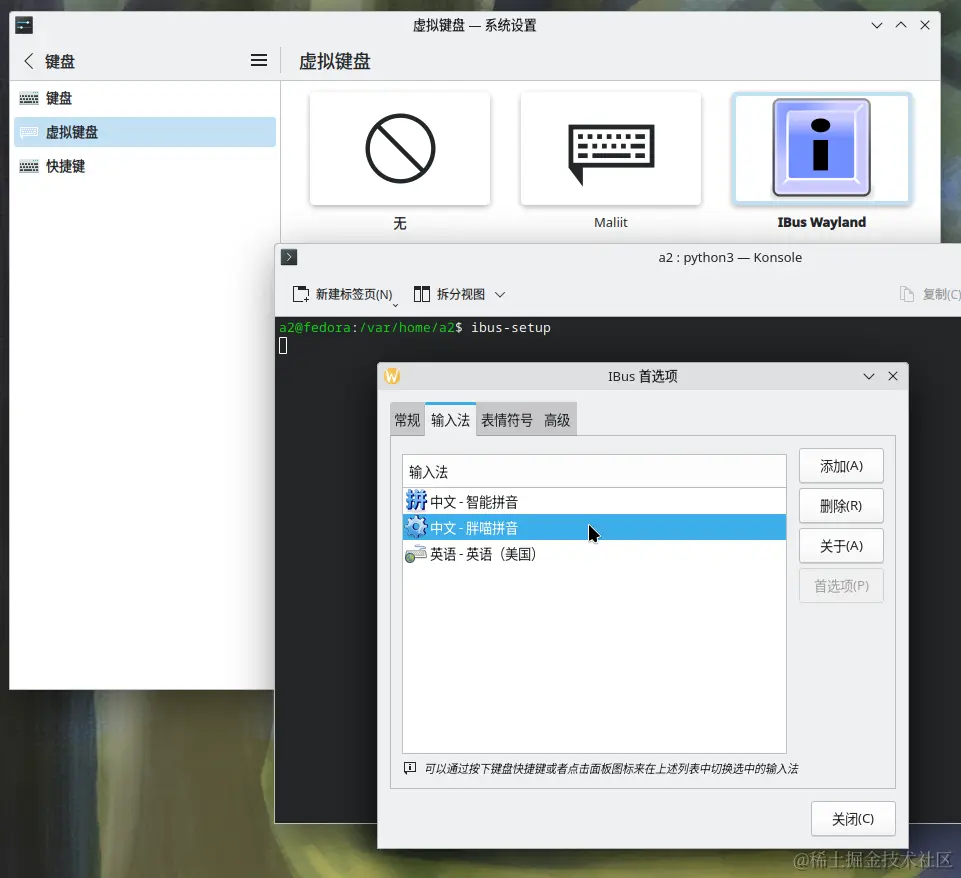The width and height of the screenshot is (961, 878).
Task: Click the 新建标签页 icon in Konsole
Action: coord(302,293)
